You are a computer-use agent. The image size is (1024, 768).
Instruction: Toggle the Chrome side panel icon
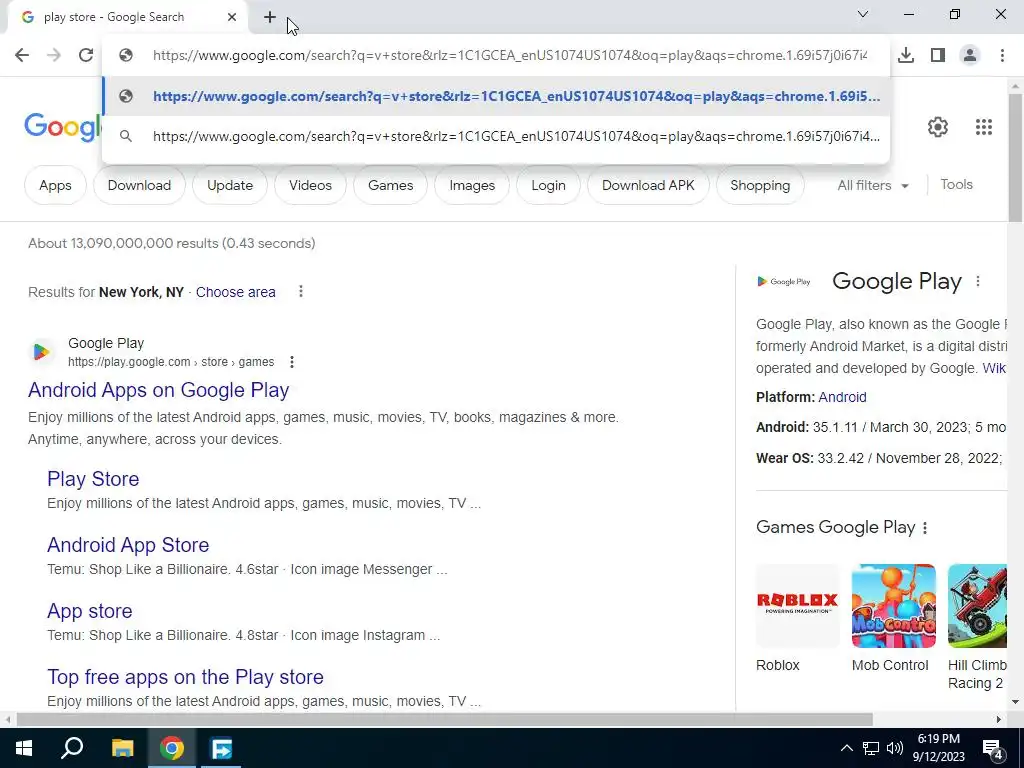[938, 55]
